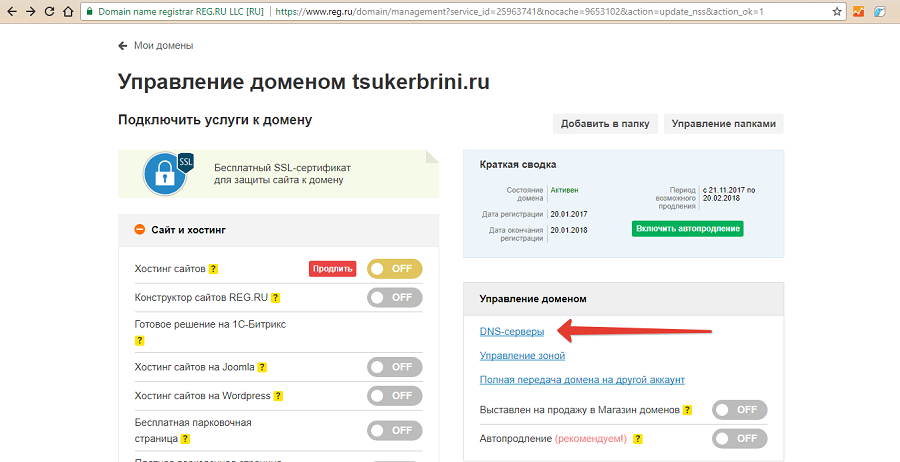Open help icon next to Автопродление
The image size is (900, 462).
click(x=638, y=439)
